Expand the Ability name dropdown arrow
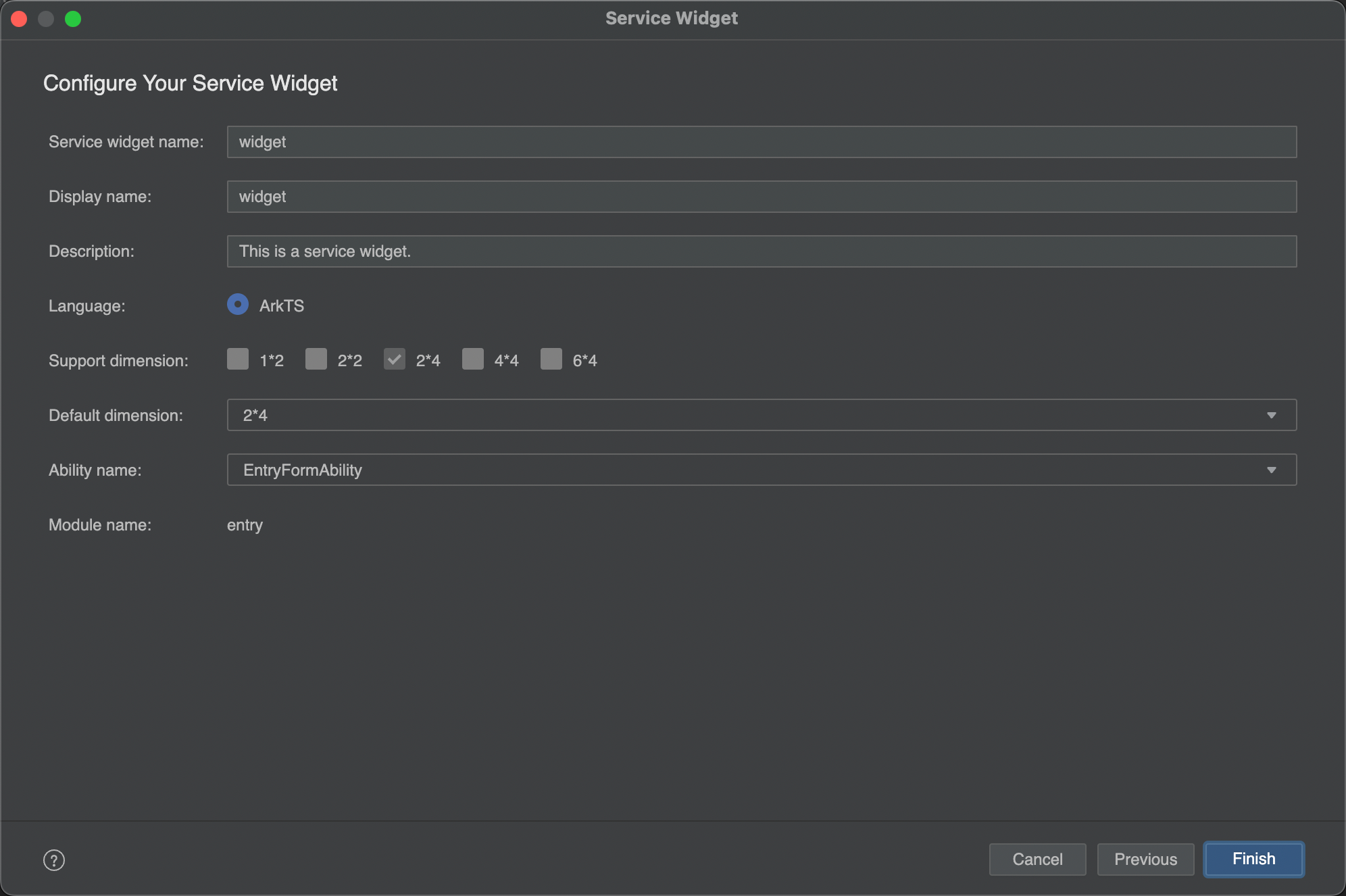 1271,470
